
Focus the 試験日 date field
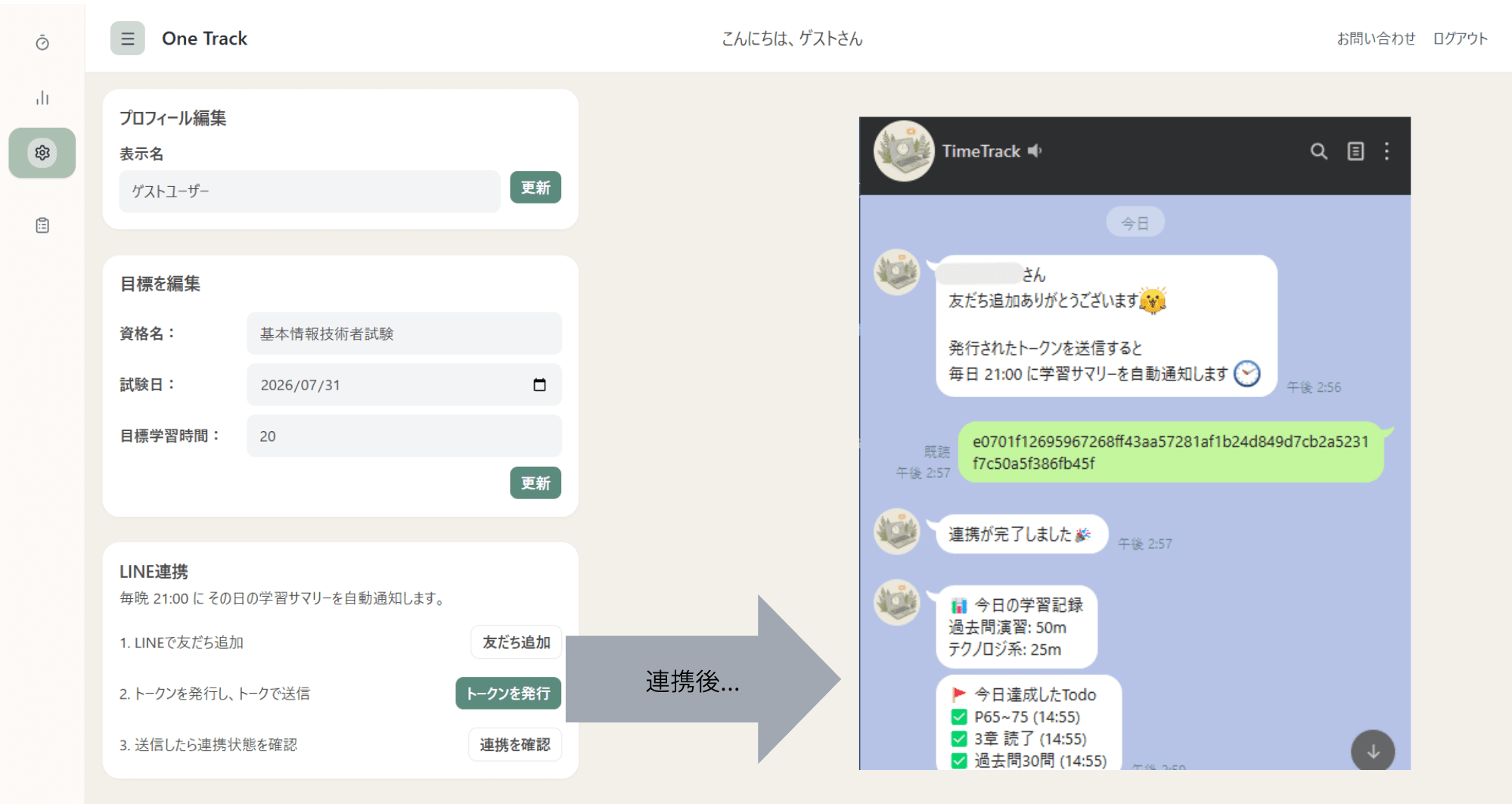404,385
